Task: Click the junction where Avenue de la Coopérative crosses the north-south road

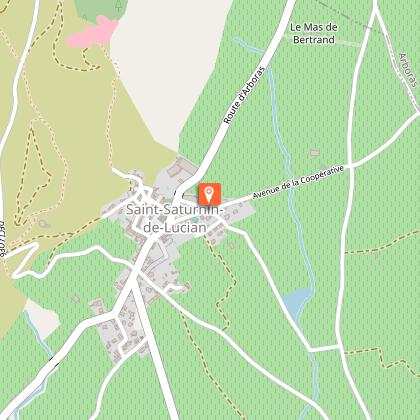Action: click(x=350, y=165)
